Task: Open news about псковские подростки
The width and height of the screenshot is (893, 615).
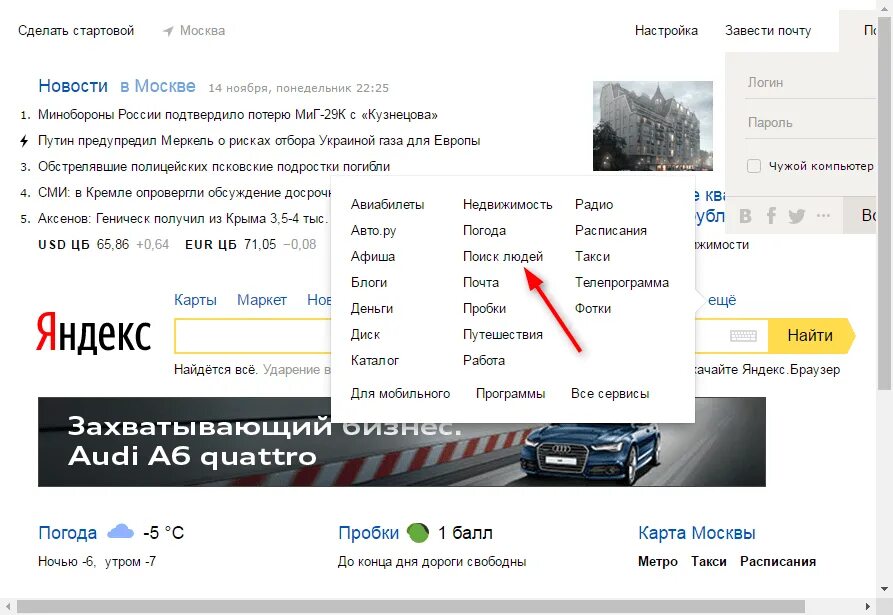Action: click(214, 167)
